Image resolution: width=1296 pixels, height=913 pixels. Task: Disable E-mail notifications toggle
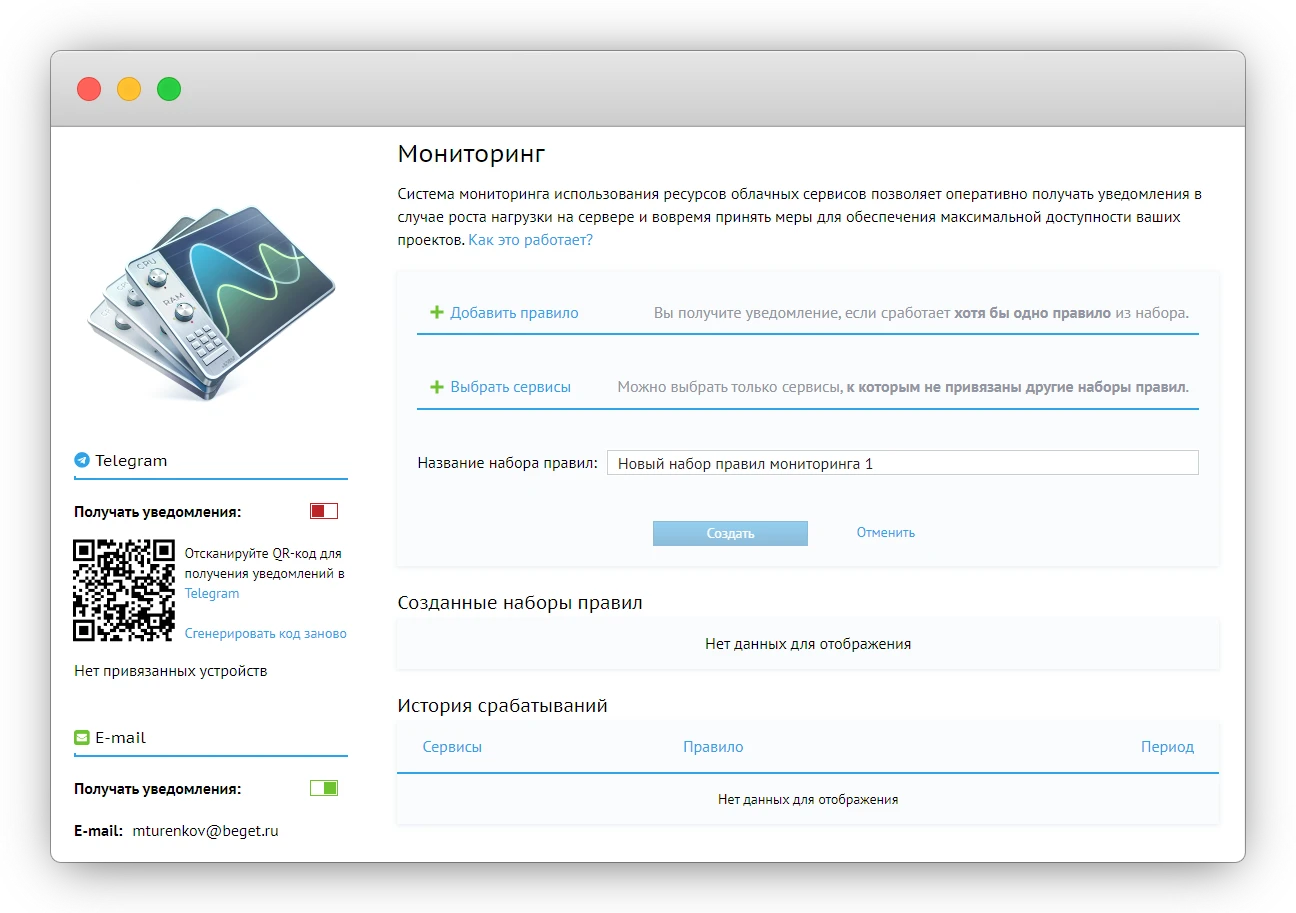click(x=324, y=789)
